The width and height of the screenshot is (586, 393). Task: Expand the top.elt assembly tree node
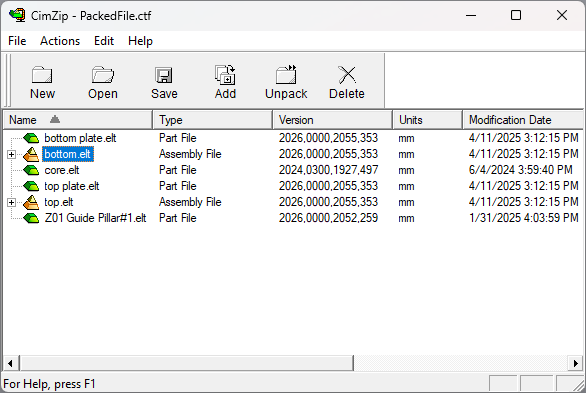11,202
